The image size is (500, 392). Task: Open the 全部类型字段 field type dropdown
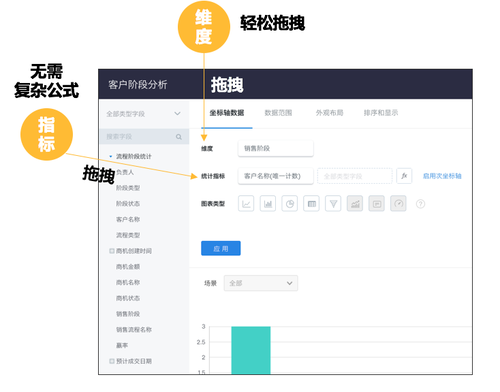[144, 114]
